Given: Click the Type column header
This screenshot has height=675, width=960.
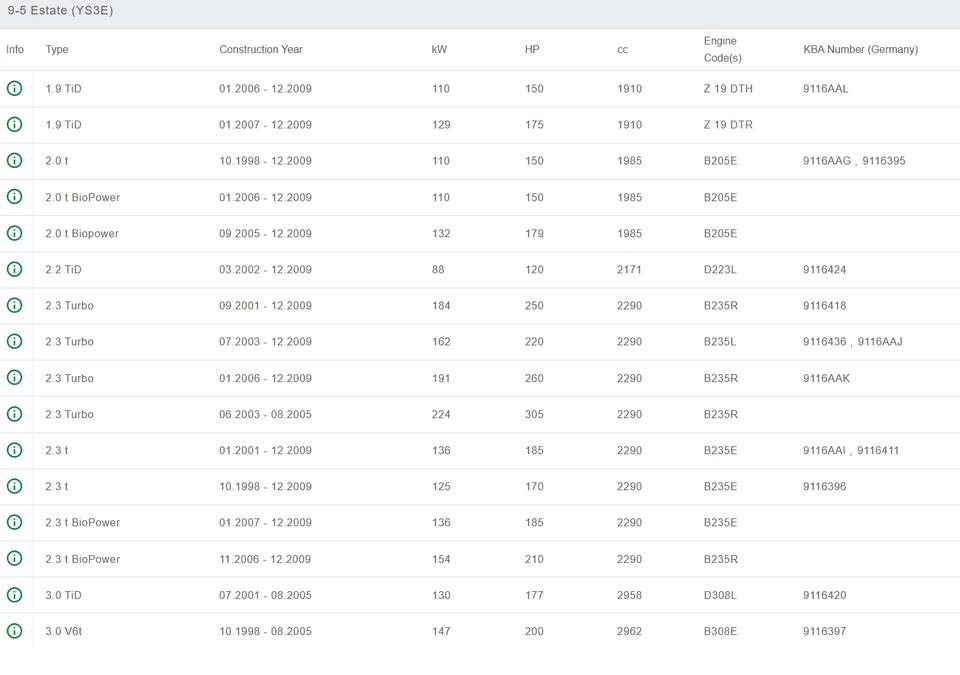Looking at the screenshot, I should (x=57, y=50).
